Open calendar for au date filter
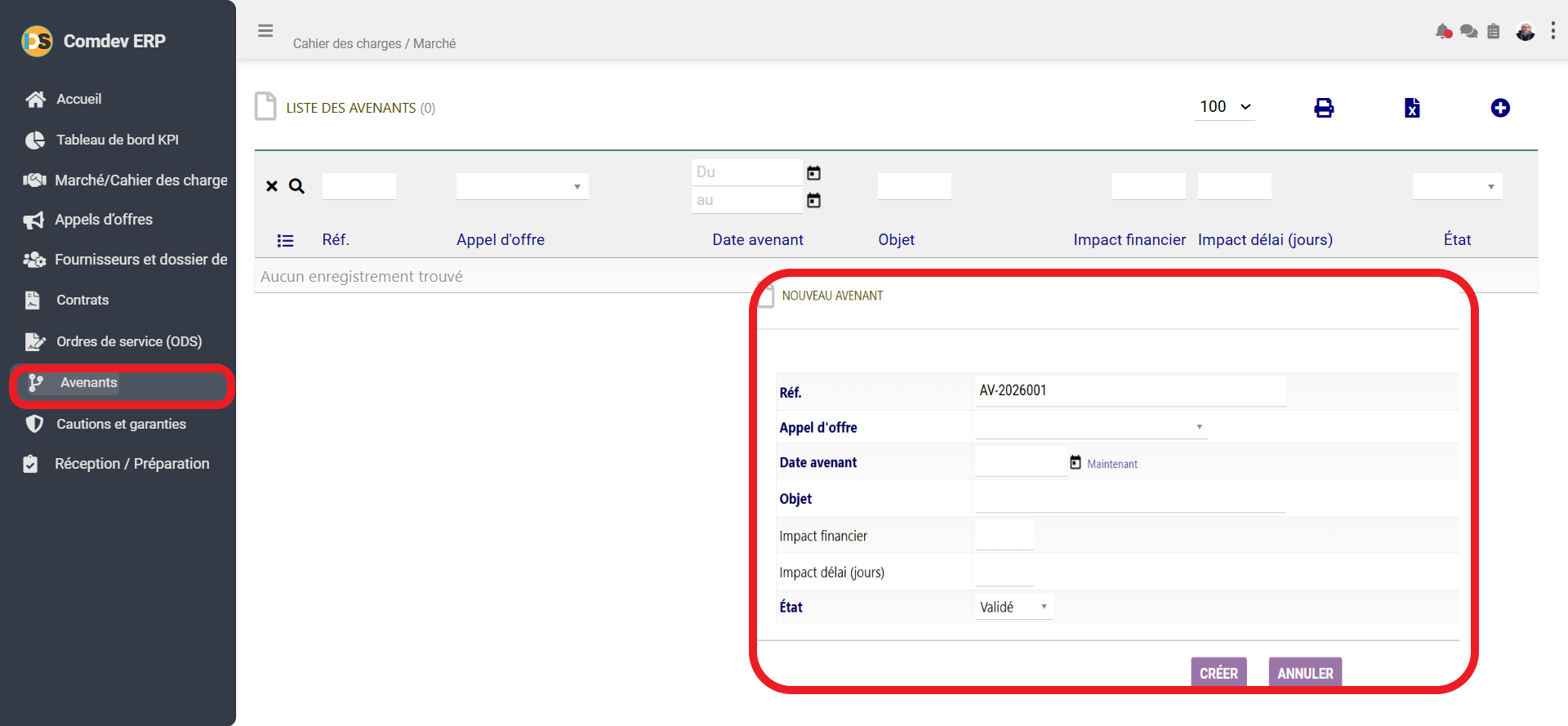1568x726 pixels. [813, 200]
